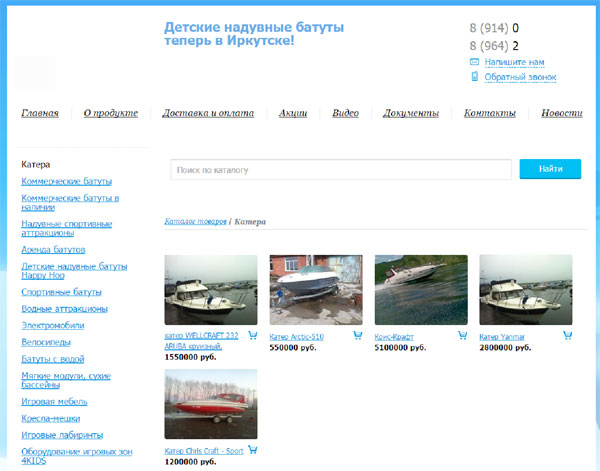Add Катер Chris Craft - Sport to cart

click(x=252, y=451)
